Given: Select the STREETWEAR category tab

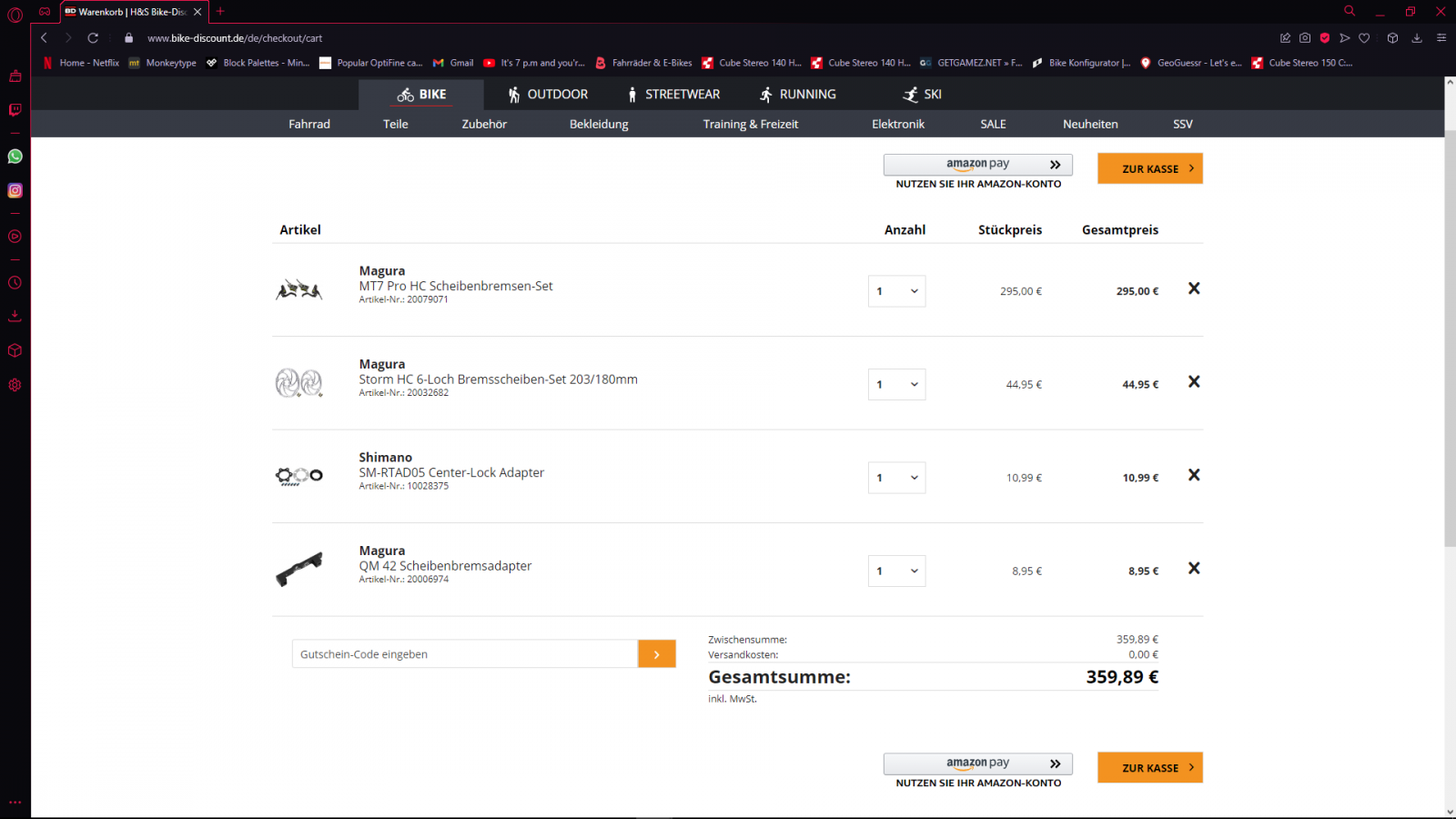Looking at the screenshot, I should [673, 95].
